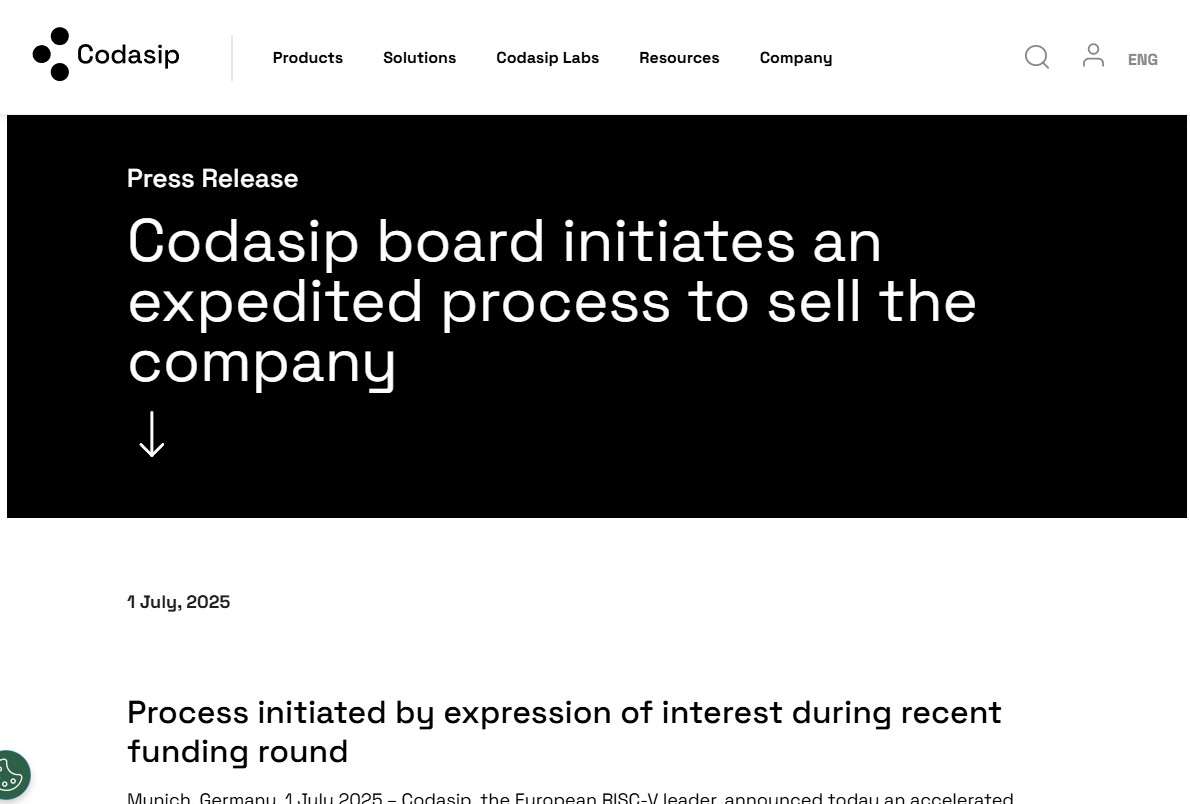Open the Company menu item
The image size is (1190, 804).
pos(795,58)
